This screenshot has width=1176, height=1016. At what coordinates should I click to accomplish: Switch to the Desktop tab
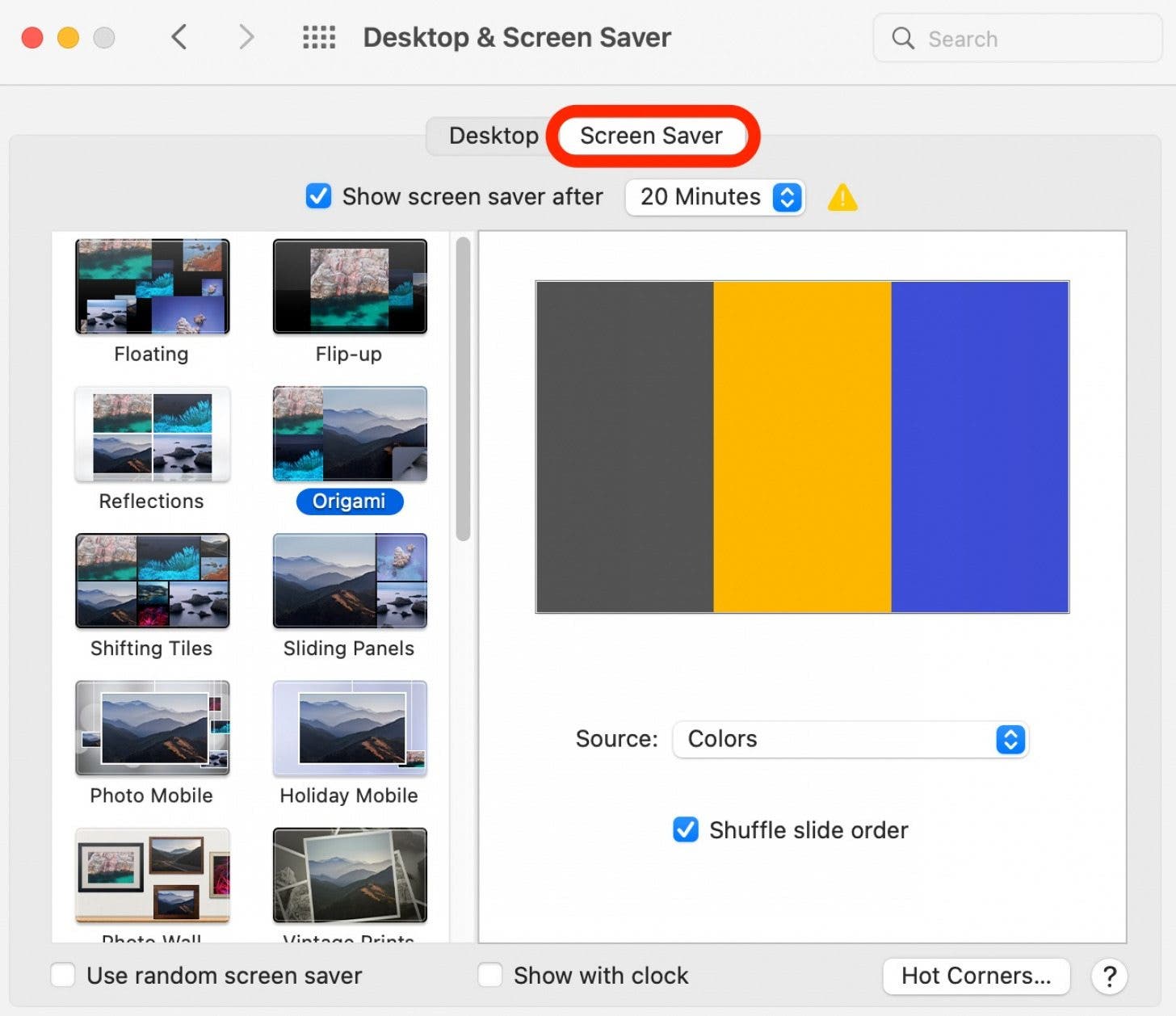point(493,135)
